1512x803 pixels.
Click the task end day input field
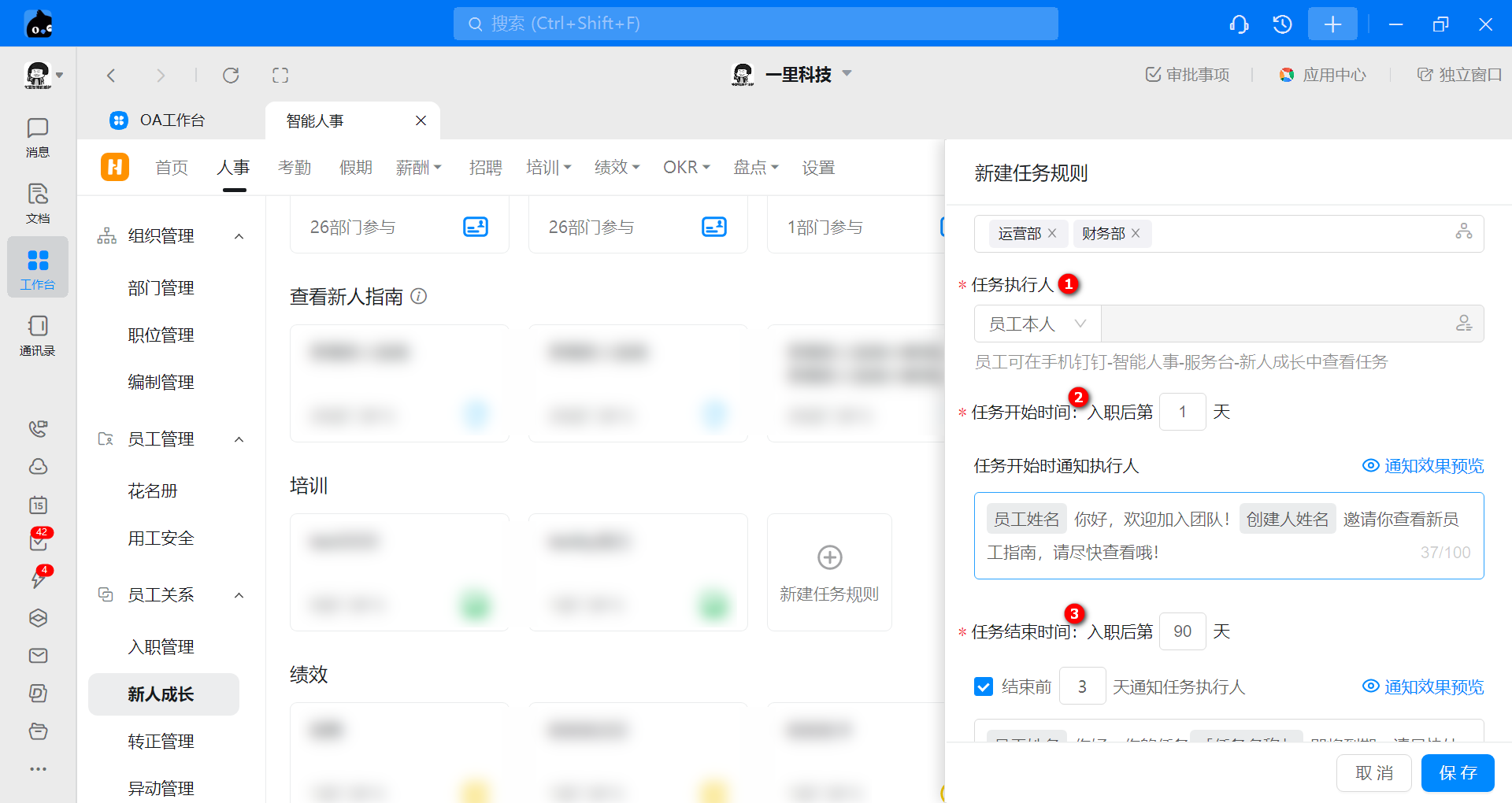1182,631
